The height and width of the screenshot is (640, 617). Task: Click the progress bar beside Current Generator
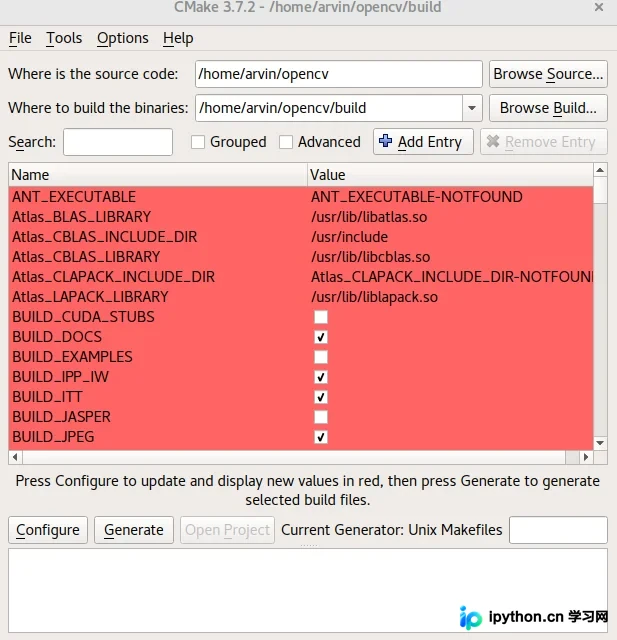tap(558, 530)
